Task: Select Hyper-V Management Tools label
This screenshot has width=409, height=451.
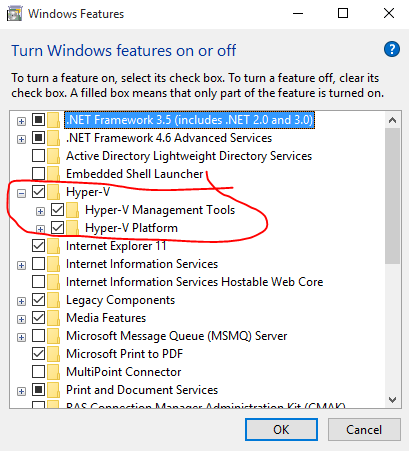Action: [x=160, y=210]
